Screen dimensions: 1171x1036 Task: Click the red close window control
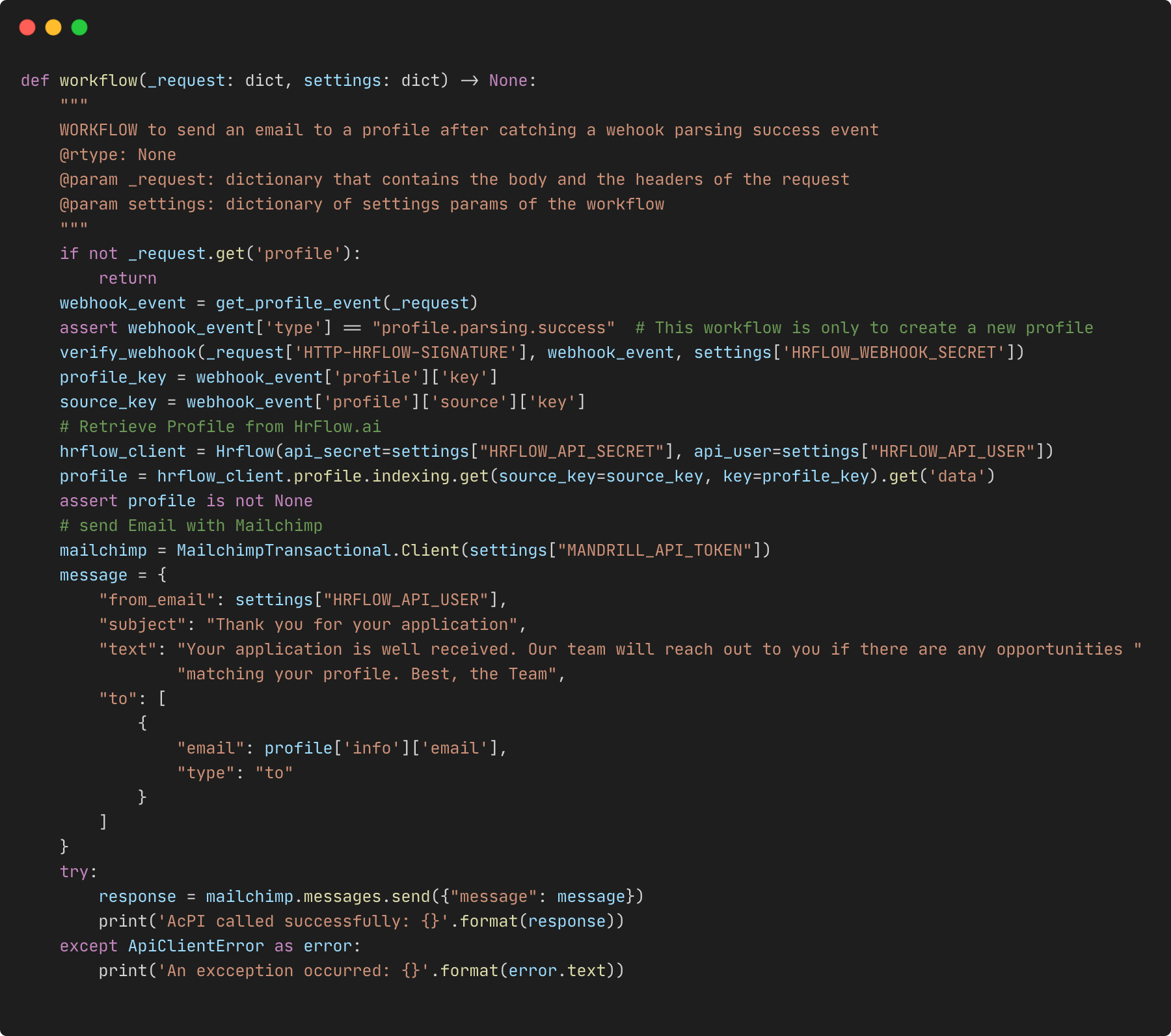coord(26,27)
